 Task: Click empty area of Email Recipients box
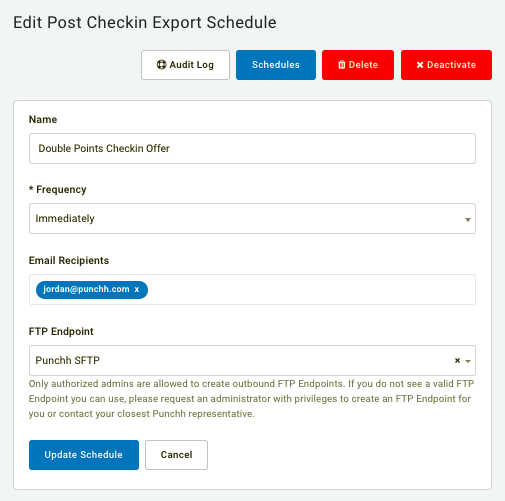tap(310, 290)
